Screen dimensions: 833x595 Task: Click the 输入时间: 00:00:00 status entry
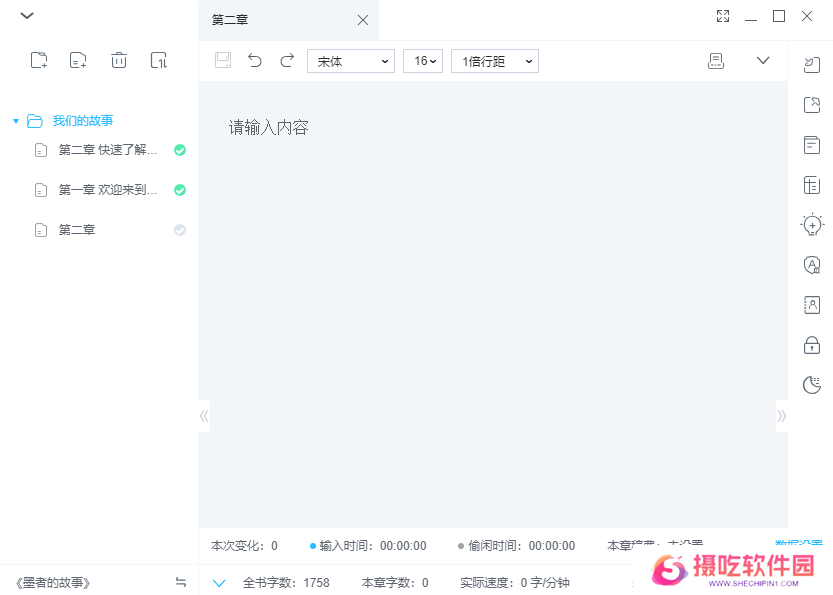point(368,546)
